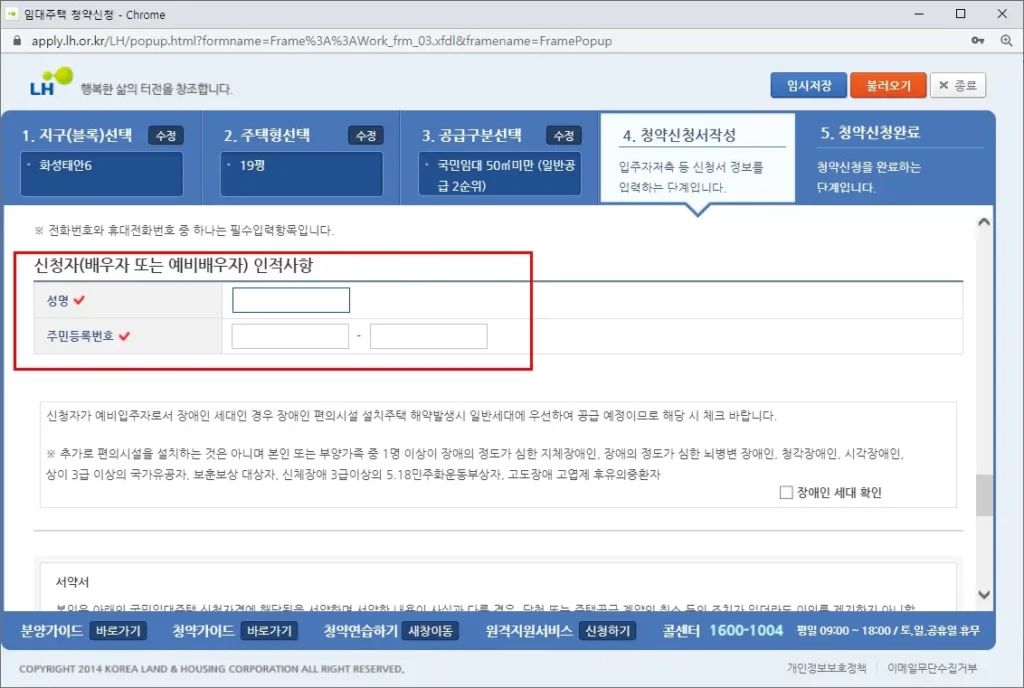This screenshot has width=1024, height=688.
Task: Click the Chrome window favicon
Action: click(11, 14)
